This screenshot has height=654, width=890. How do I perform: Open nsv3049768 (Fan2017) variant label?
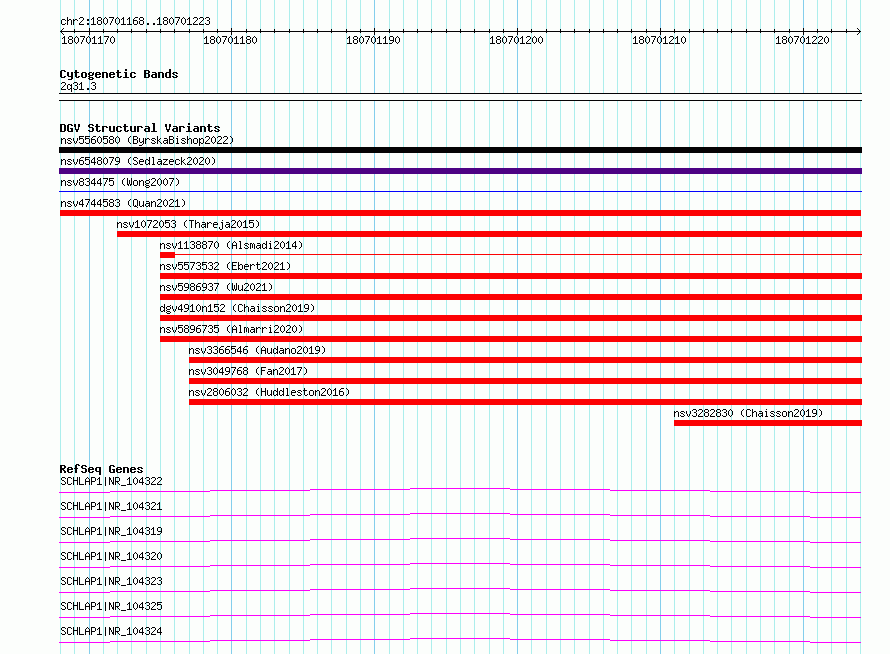tap(248, 371)
